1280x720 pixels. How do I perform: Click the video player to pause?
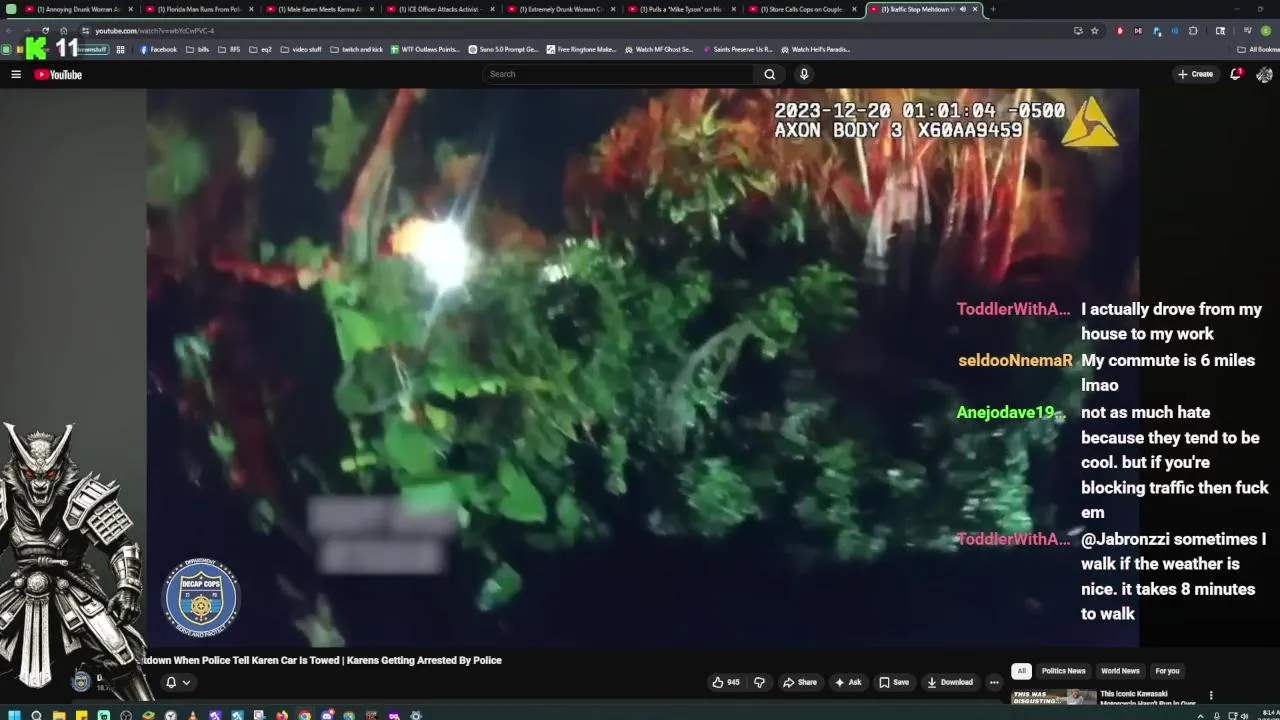tap(642, 368)
